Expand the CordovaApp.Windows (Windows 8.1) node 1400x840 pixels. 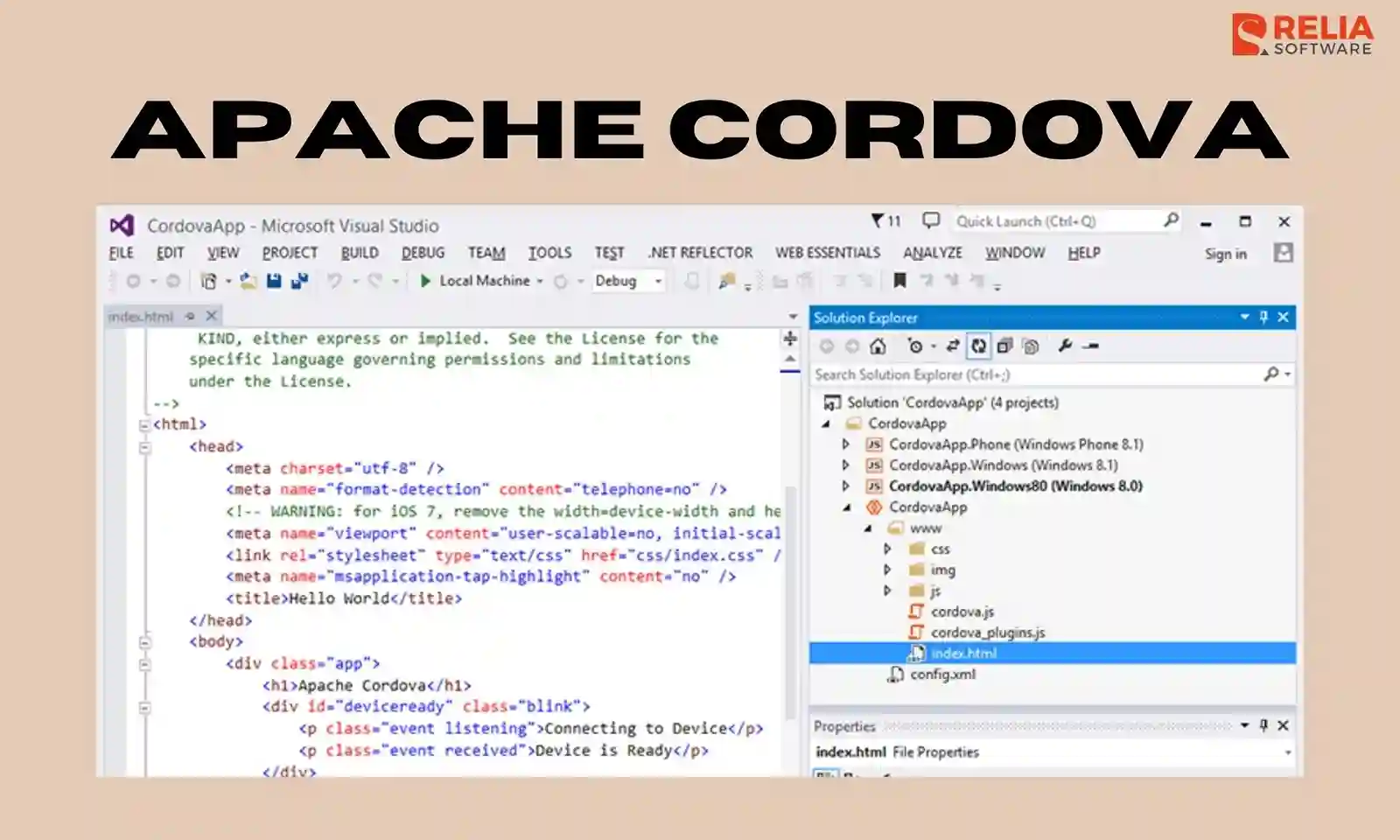click(845, 465)
